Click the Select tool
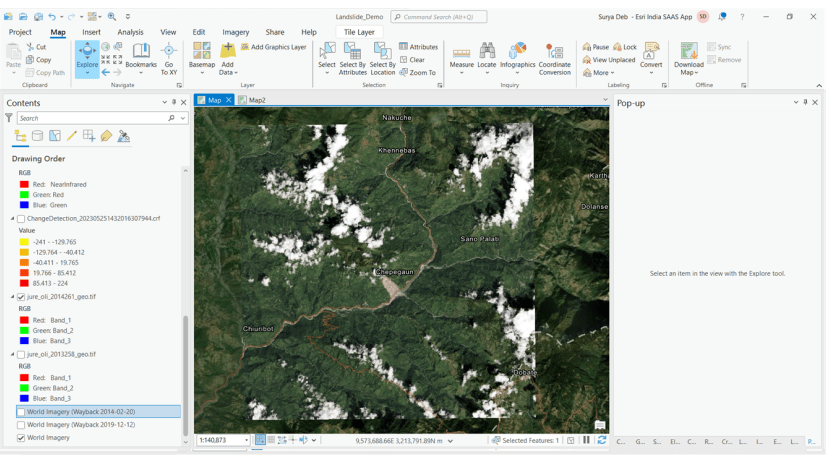This screenshot has width=826, height=465. coord(327,56)
